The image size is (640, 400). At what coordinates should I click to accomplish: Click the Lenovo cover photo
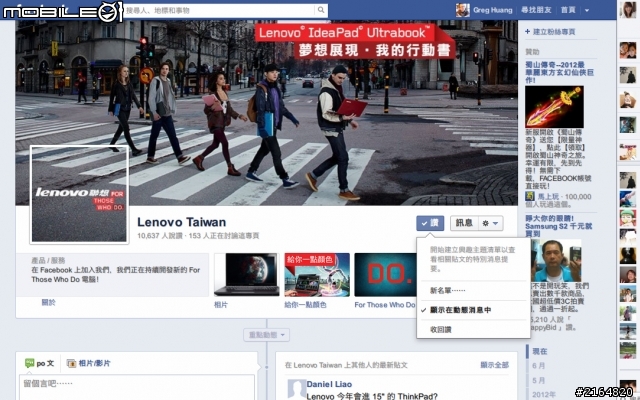click(267, 112)
